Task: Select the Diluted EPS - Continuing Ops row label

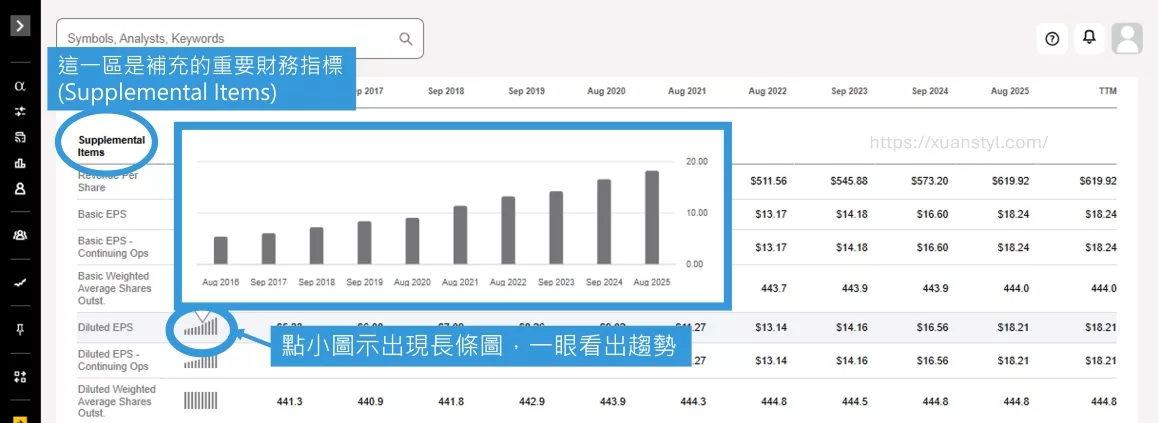Action: click(x=113, y=360)
